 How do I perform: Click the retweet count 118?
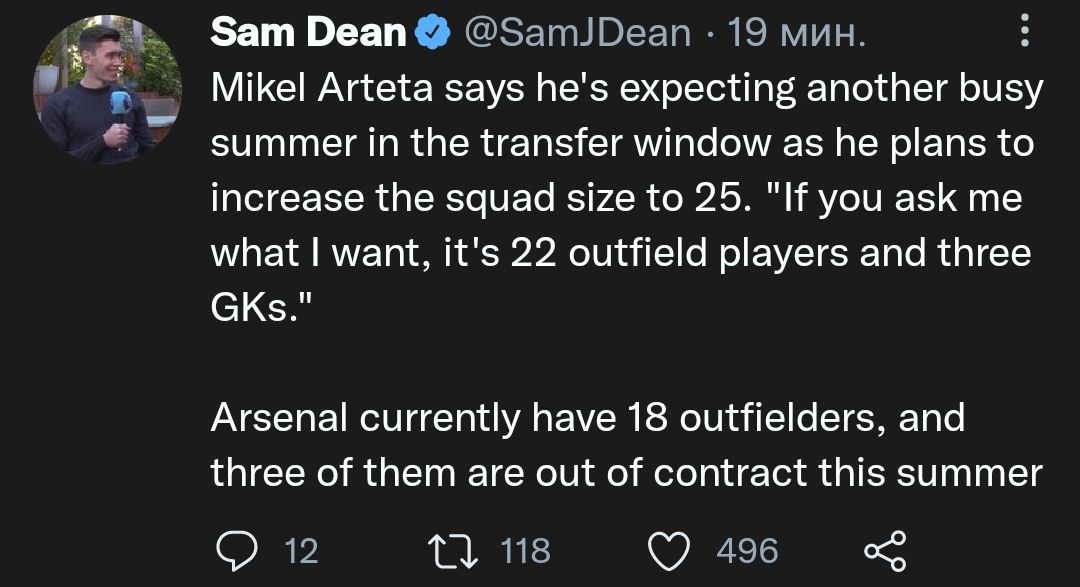pos(525,550)
